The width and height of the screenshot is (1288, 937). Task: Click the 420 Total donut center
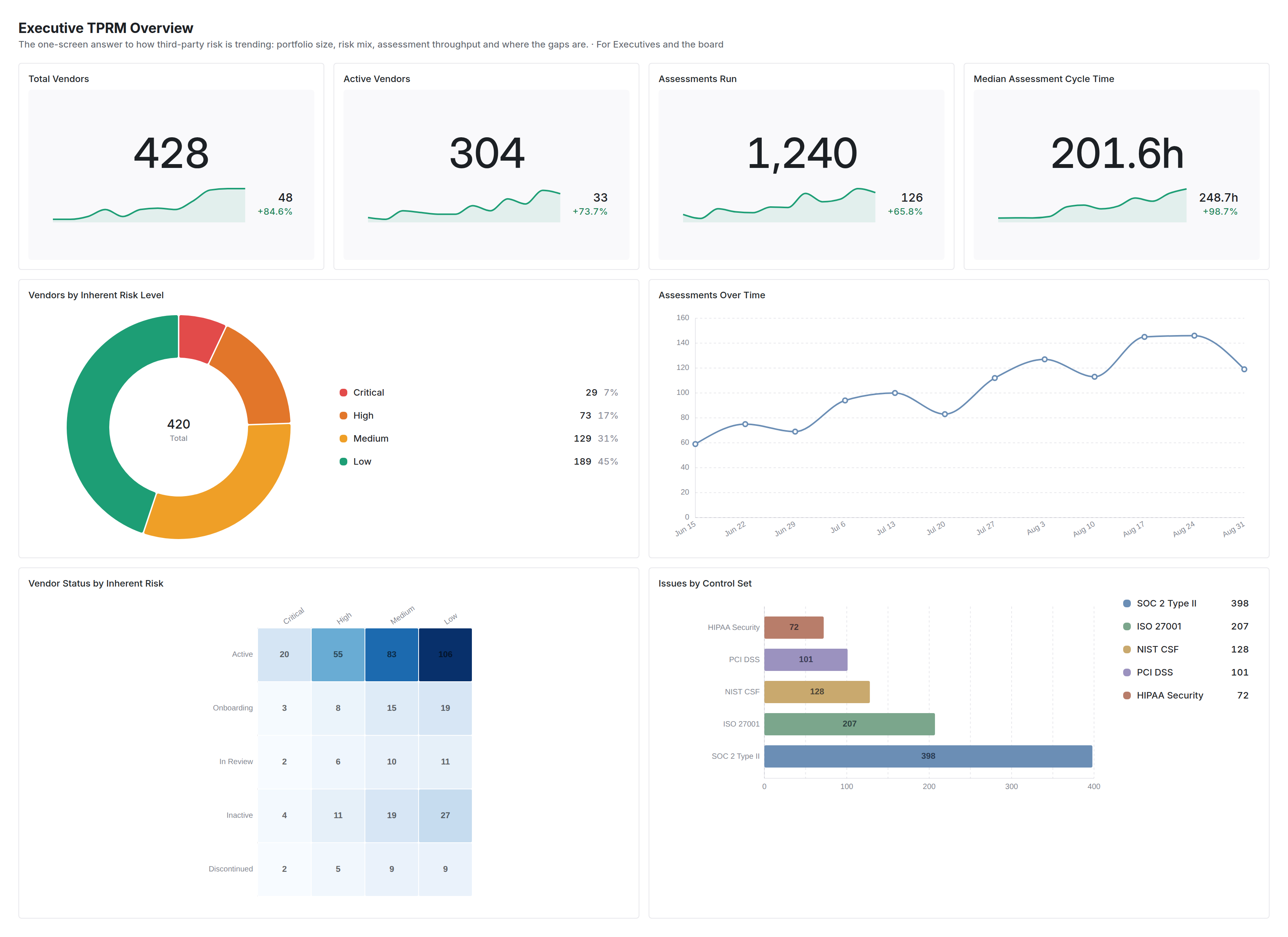(178, 429)
